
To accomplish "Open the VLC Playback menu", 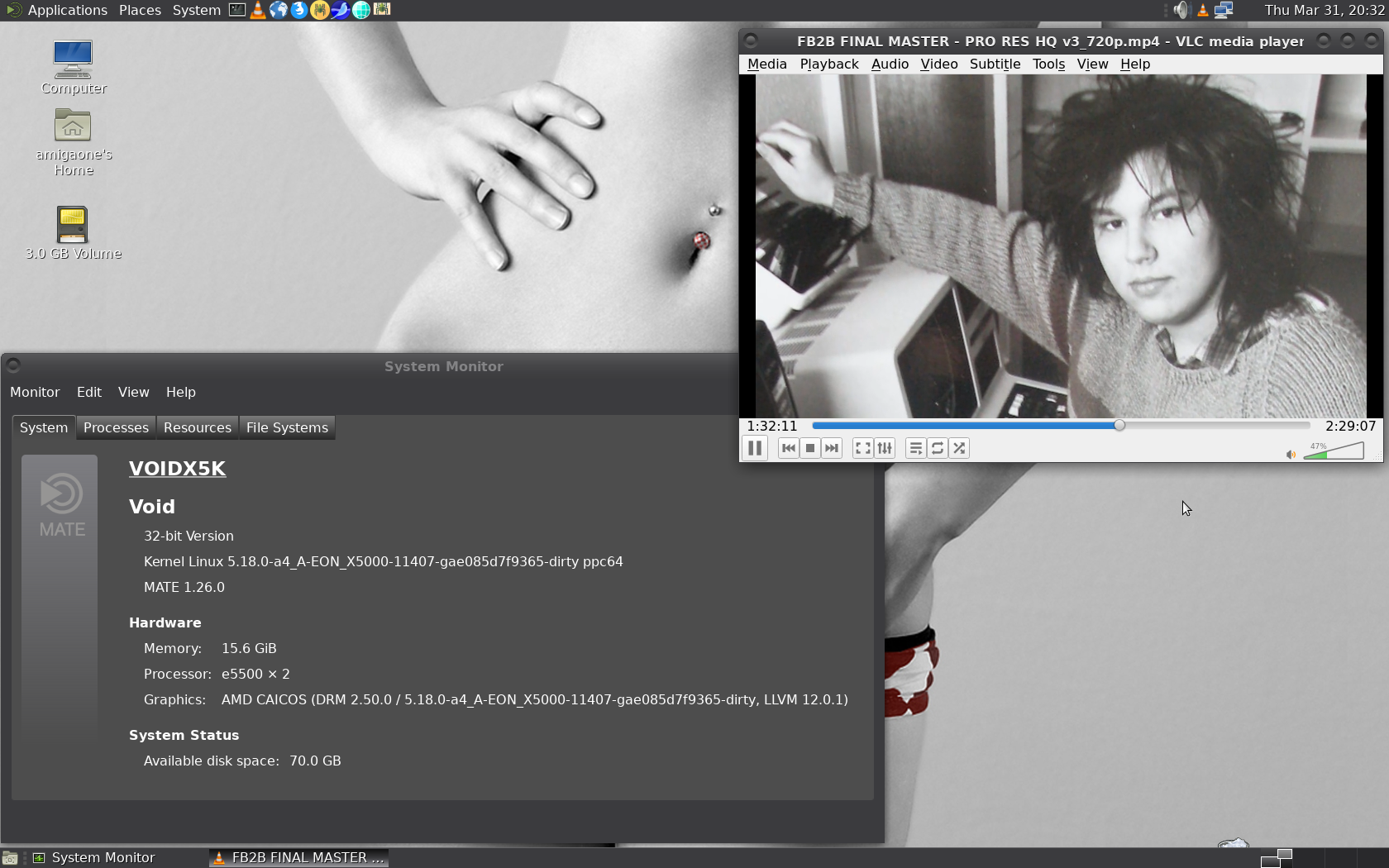I will (829, 64).
